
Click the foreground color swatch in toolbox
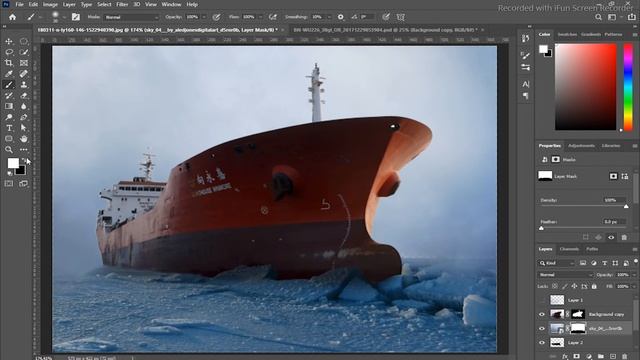[x=13, y=163]
